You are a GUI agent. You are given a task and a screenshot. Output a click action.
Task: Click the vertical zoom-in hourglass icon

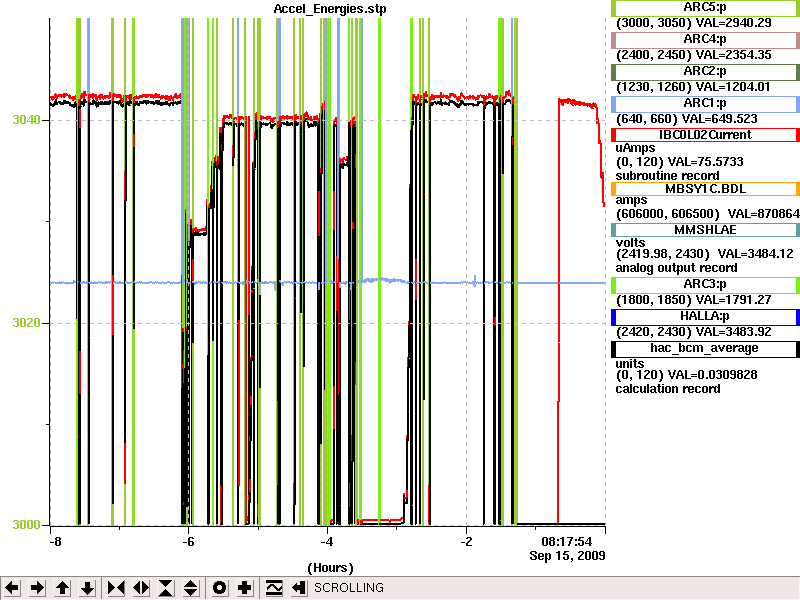pyautogui.click(x=166, y=588)
